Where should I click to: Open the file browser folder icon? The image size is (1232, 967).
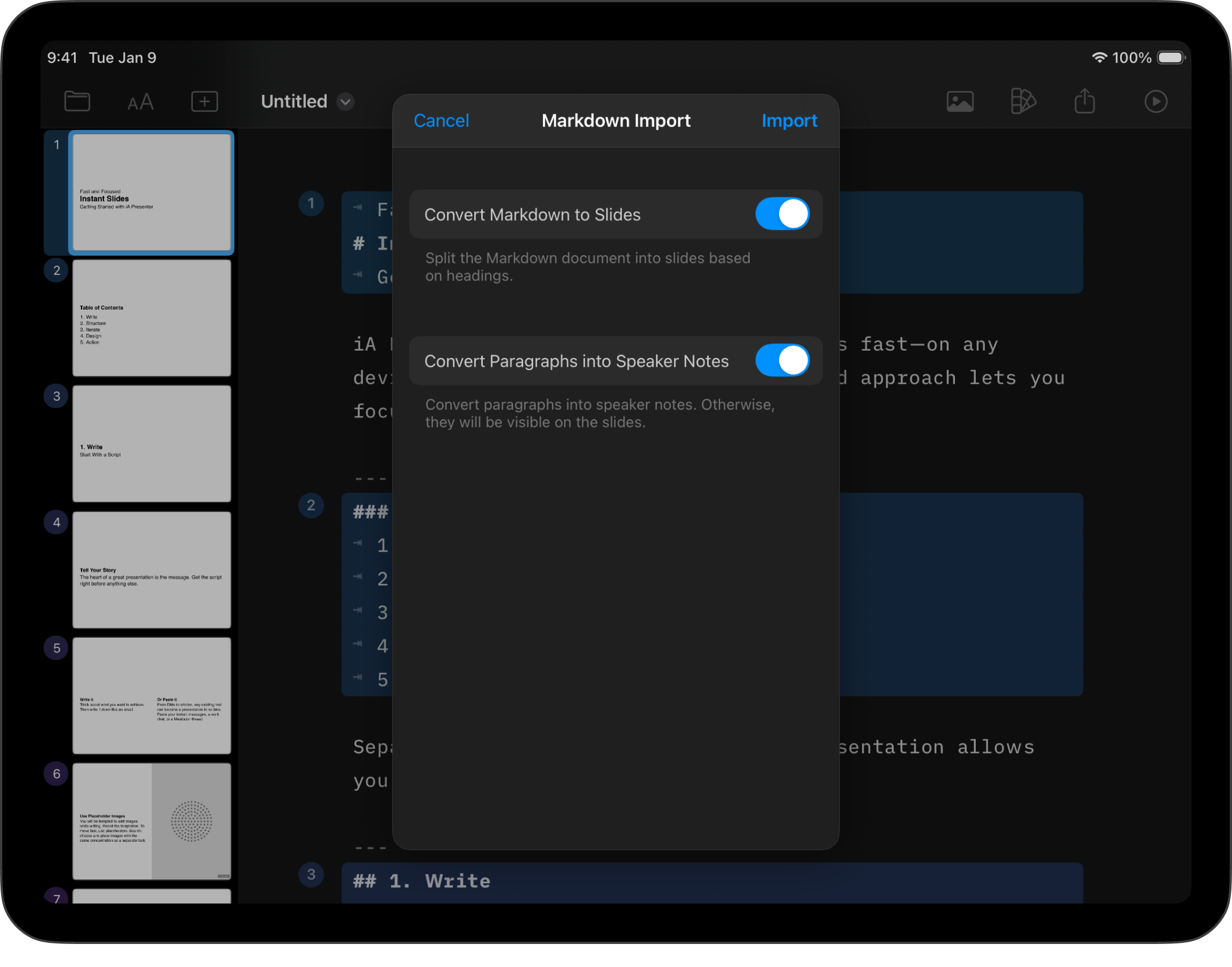[x=77, y=101]
